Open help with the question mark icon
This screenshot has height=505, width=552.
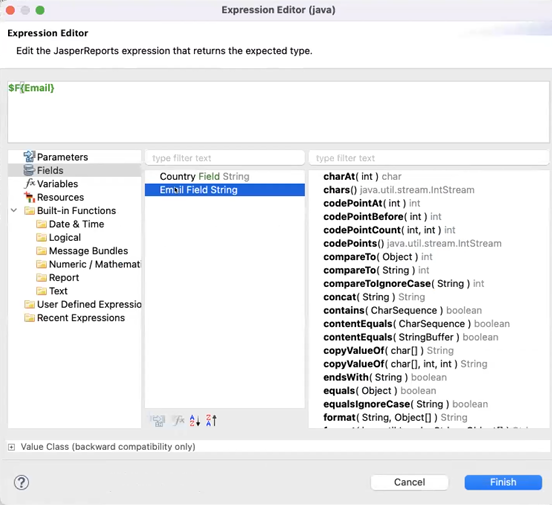21,482
